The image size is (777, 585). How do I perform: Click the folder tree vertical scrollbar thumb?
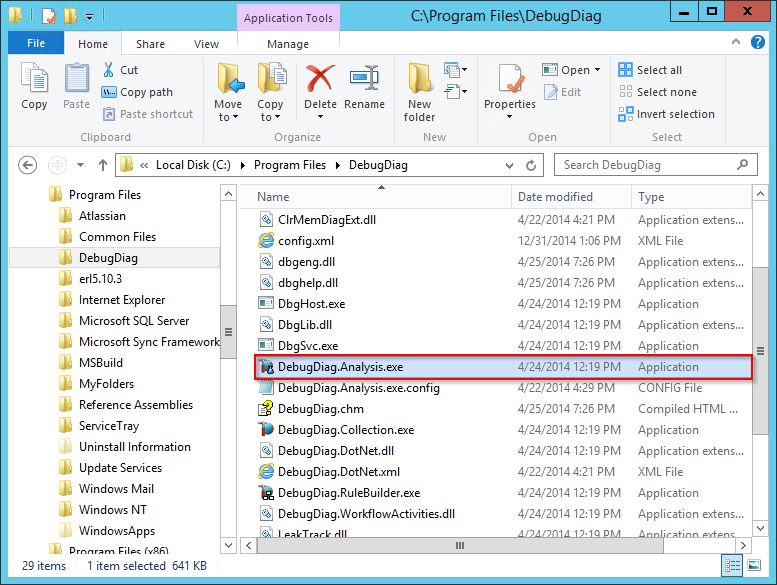(228, 331)
